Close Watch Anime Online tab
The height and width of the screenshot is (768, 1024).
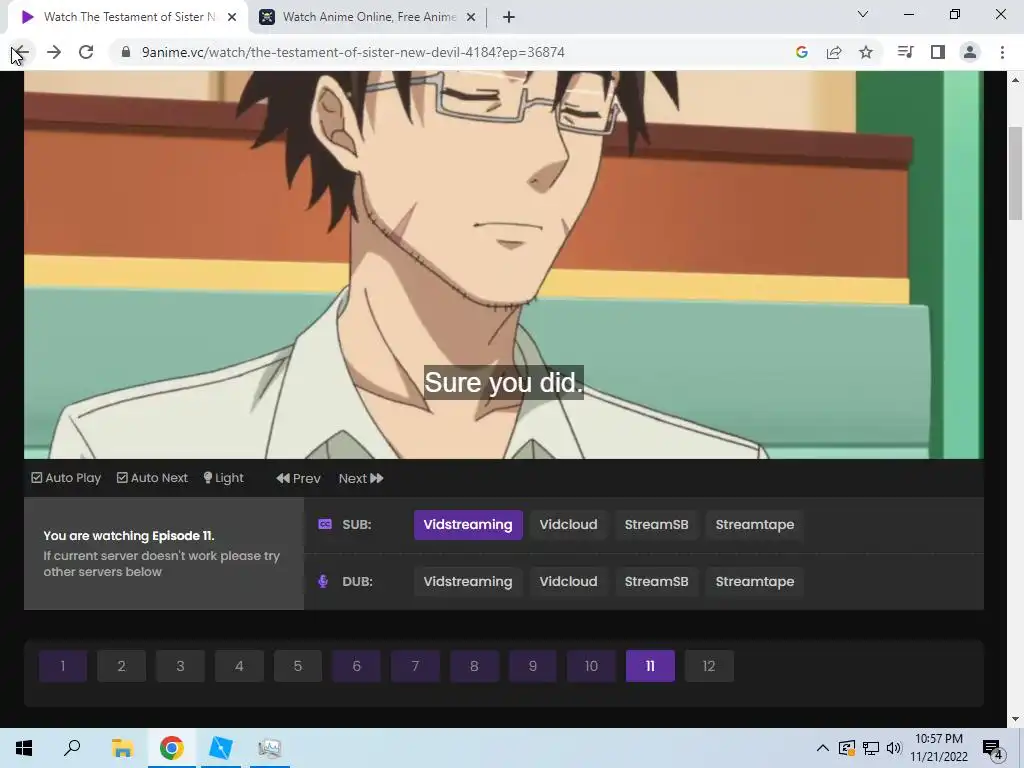tap(471, 17)
